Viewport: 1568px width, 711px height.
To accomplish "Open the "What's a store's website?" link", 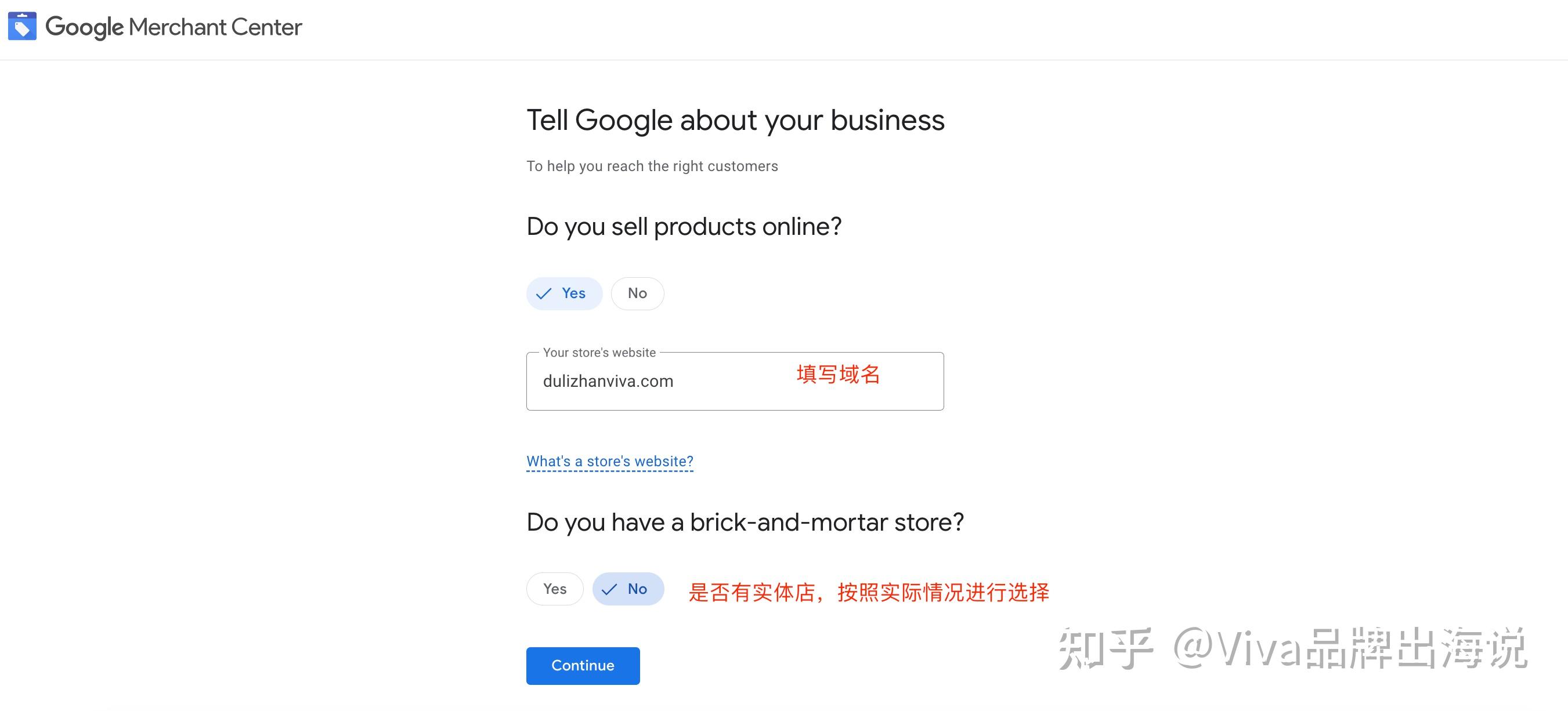I will 609,462.
